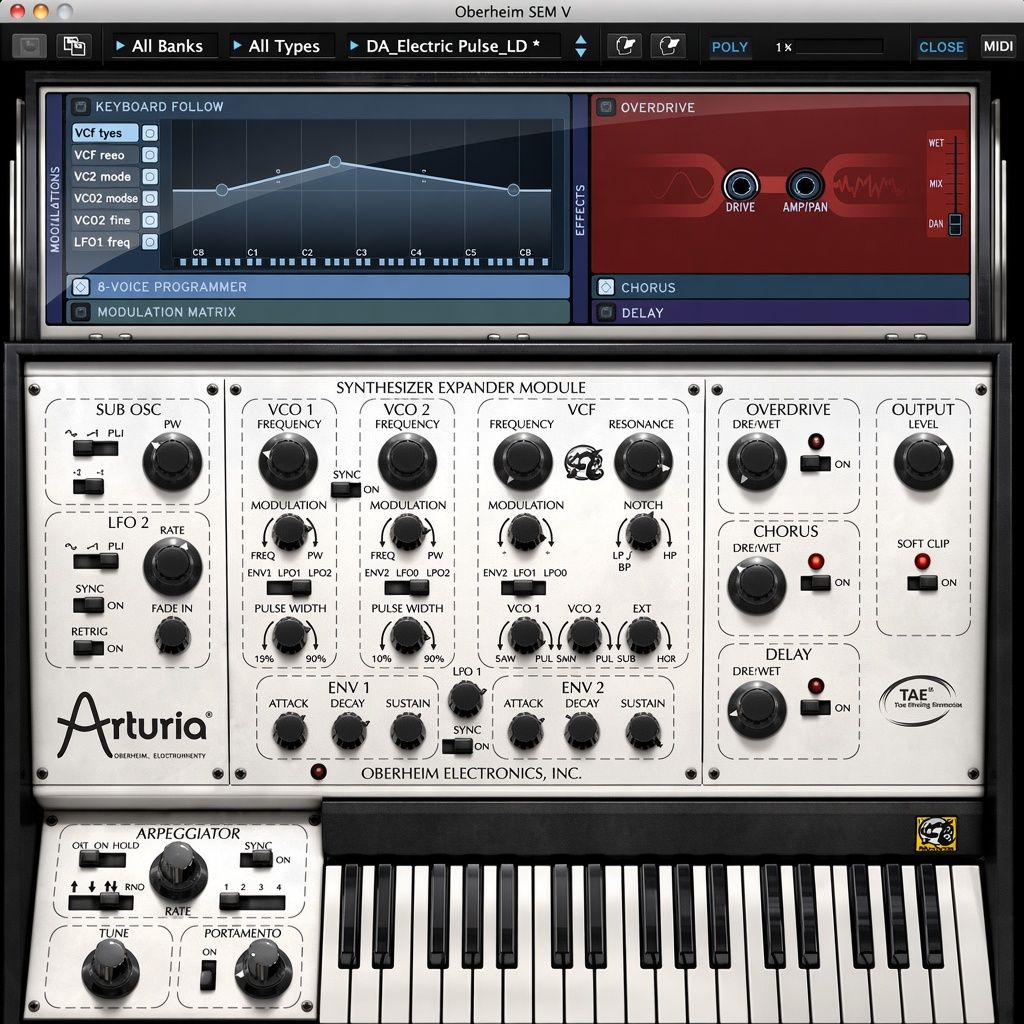Toggle the Arpeggiator SYNC switch
1024x1024 pixels.
tap(256, 859)
